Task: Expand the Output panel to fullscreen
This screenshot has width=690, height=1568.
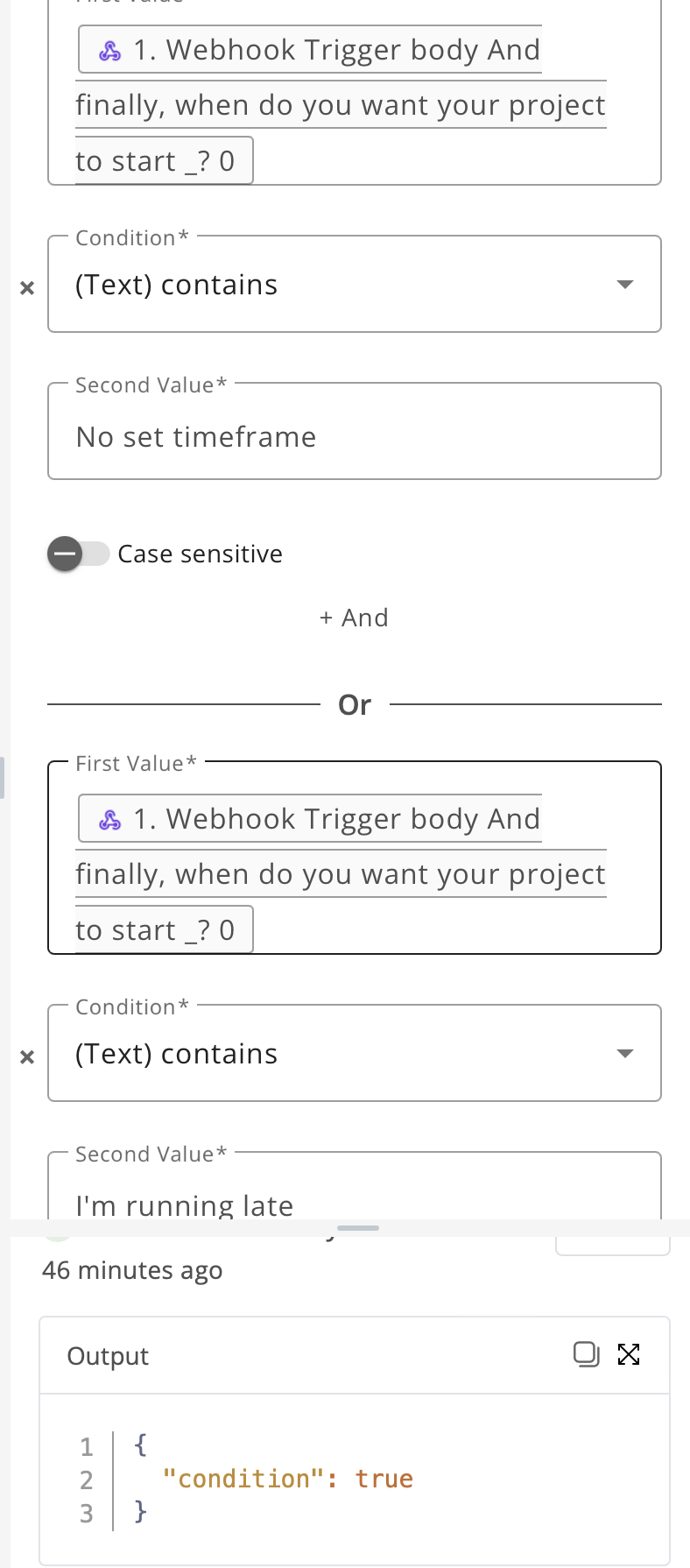Action: click(x=629, y=1354)
